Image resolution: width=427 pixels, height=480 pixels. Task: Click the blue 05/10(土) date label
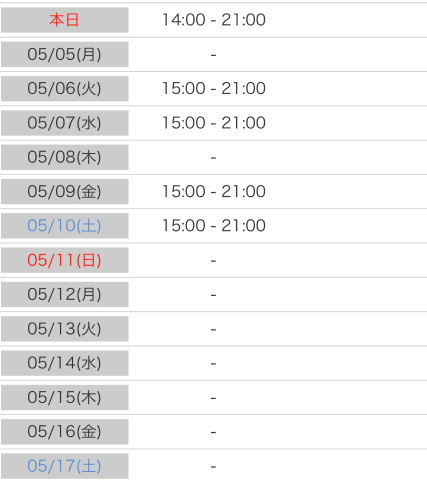click(x=65, y=226)
